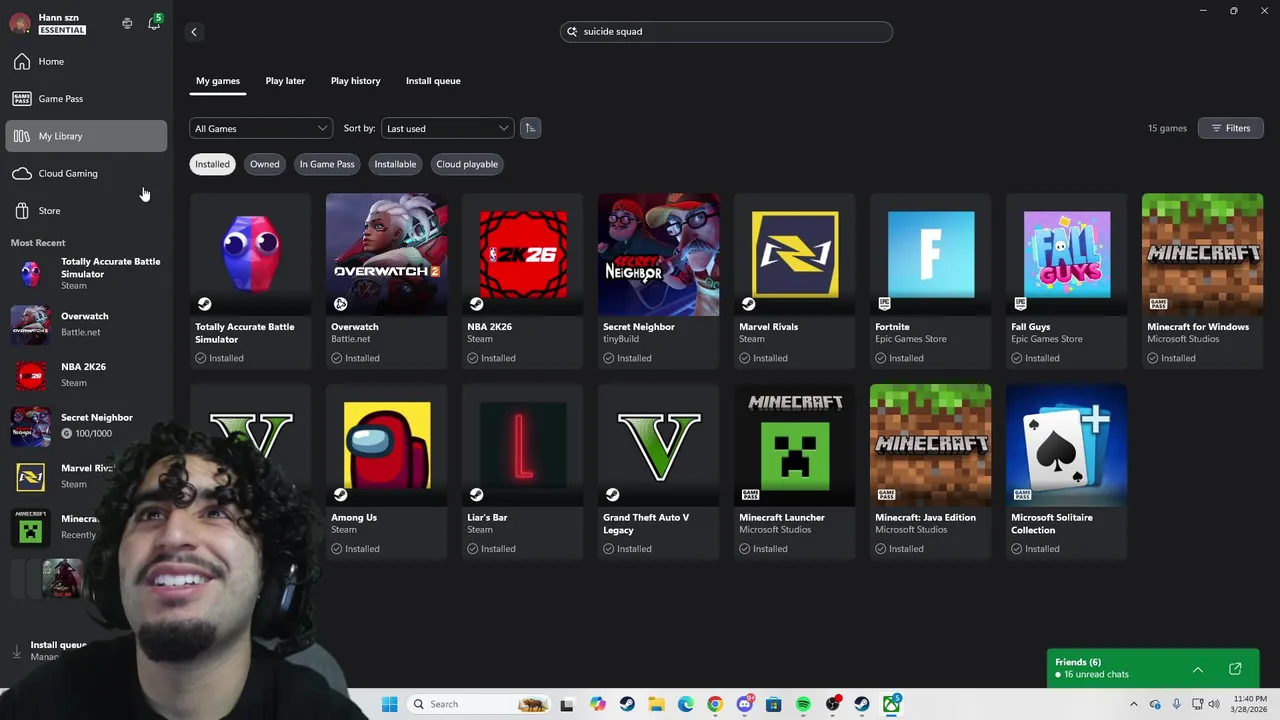Open Cloud Gaming in the sidebar
Viewport: 1280px width, 720px height.
86,173
